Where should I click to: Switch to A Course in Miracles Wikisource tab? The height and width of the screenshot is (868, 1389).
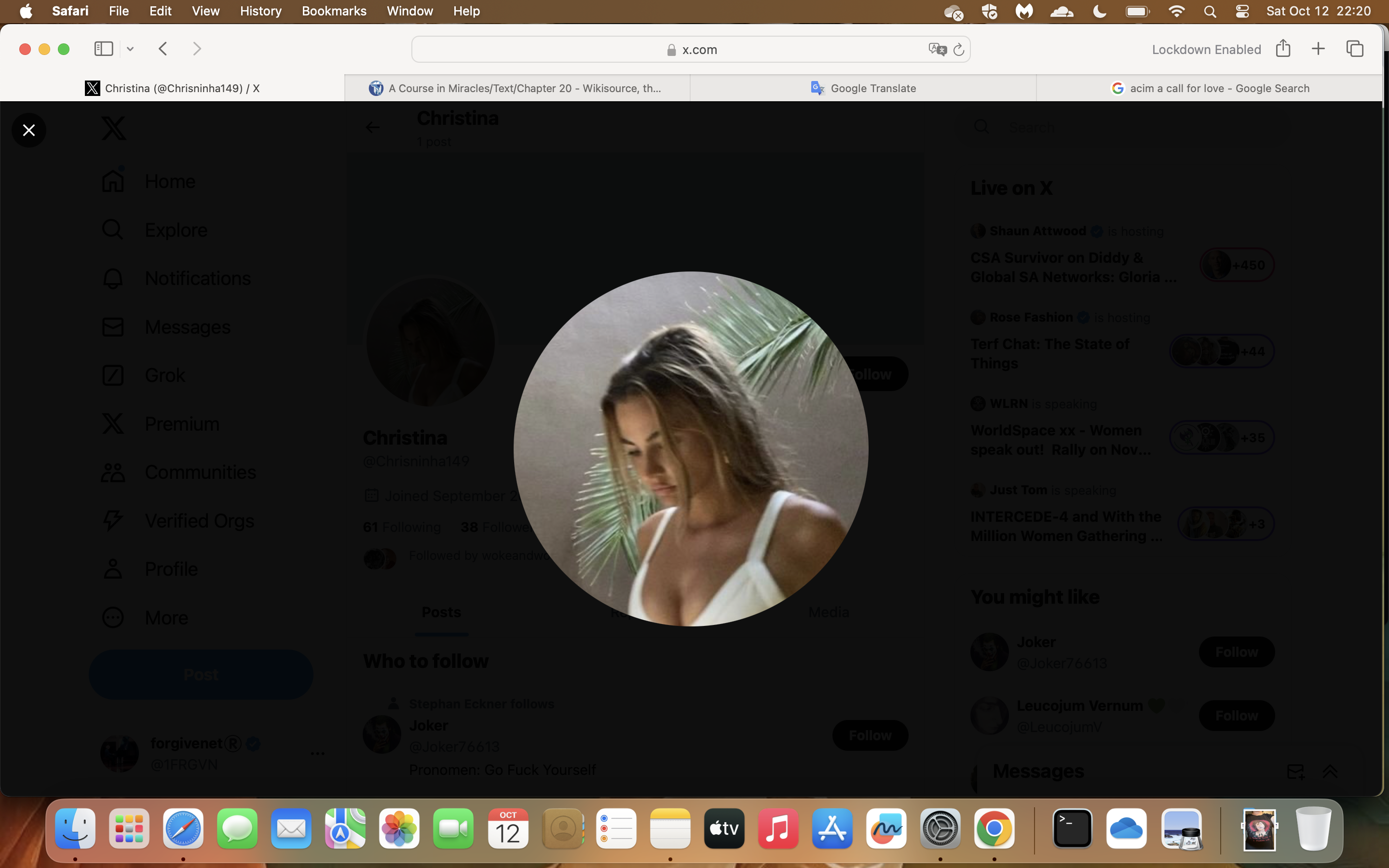point(517,88)
